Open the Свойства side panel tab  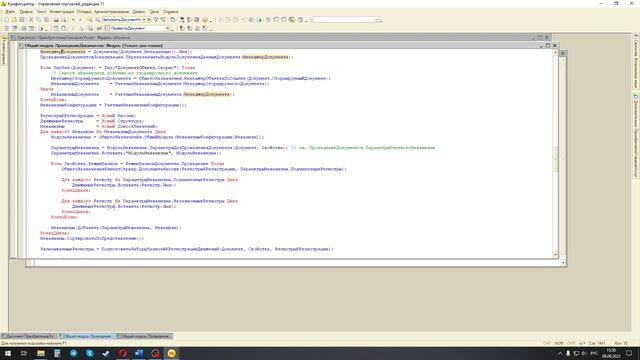636,61
